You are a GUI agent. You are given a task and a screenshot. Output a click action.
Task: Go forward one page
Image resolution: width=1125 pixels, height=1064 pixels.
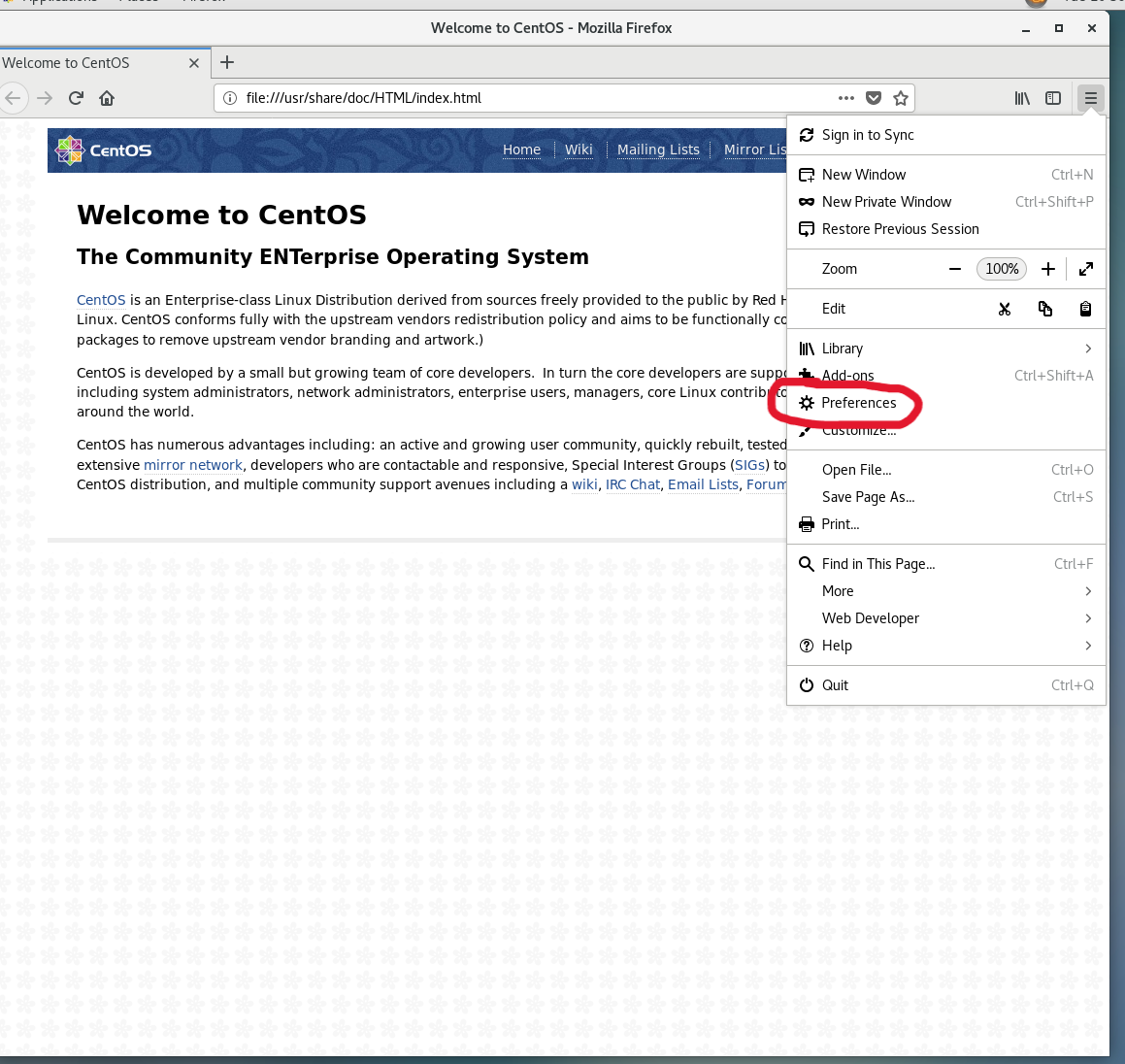click(x=45, y=98)
